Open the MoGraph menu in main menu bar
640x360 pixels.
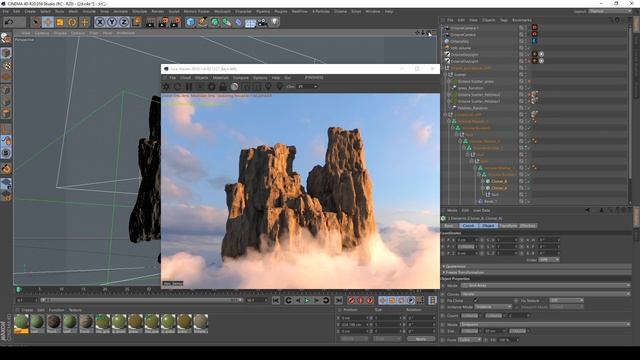tap(222, 11)
